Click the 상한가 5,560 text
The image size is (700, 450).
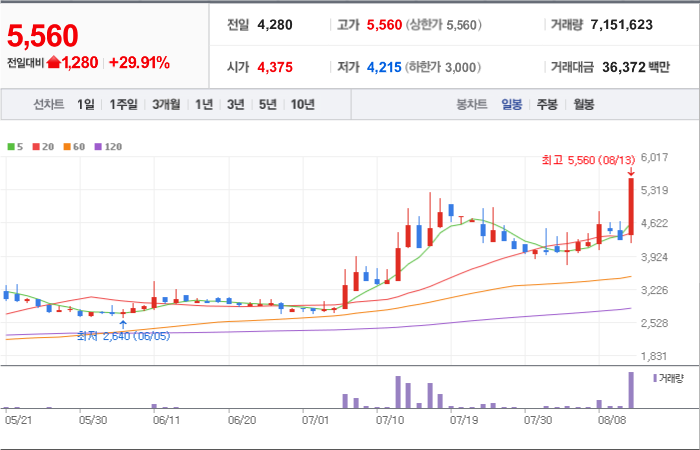pyautogui.click(x=444, y=25)
